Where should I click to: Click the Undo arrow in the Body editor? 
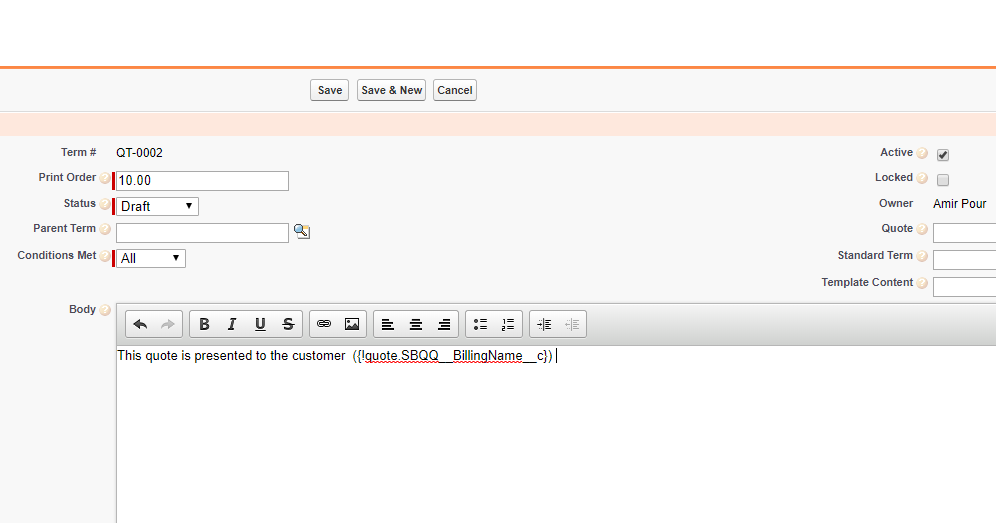point(140,325)
